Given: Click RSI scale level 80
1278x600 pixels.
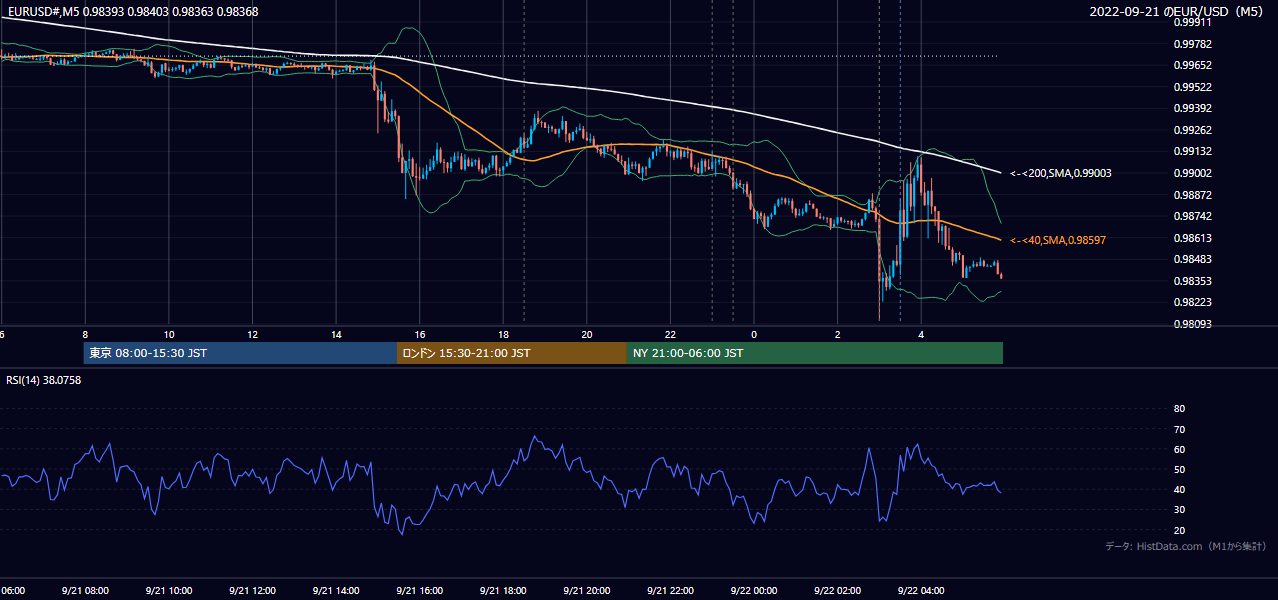Looking at the screenshot, I should point(1179,409).
